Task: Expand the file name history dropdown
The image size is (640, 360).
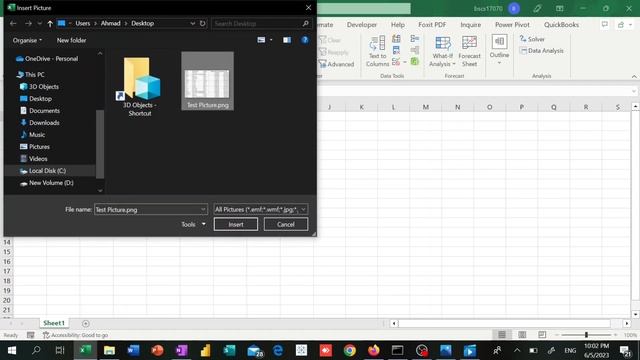Action: coord(203,209)
